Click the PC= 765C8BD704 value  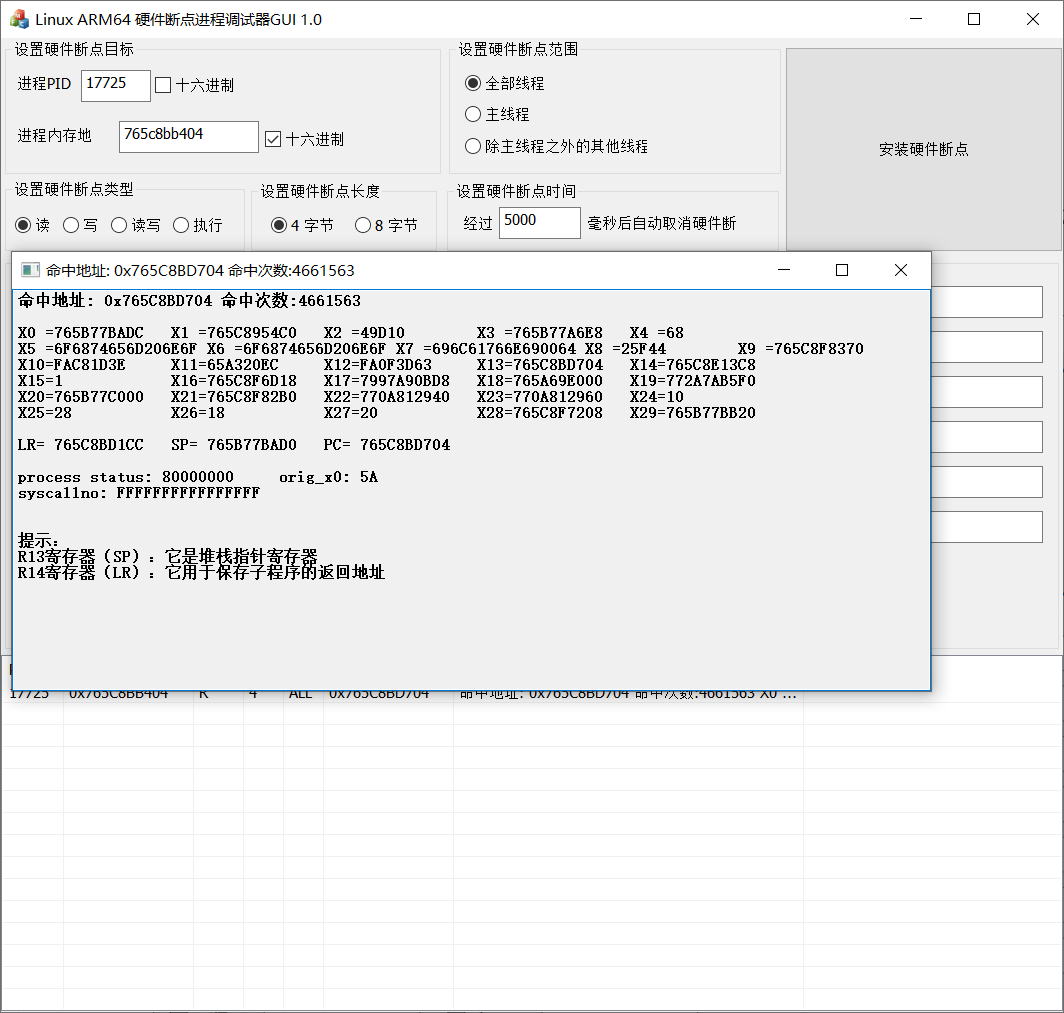click(x=387, y=444)
